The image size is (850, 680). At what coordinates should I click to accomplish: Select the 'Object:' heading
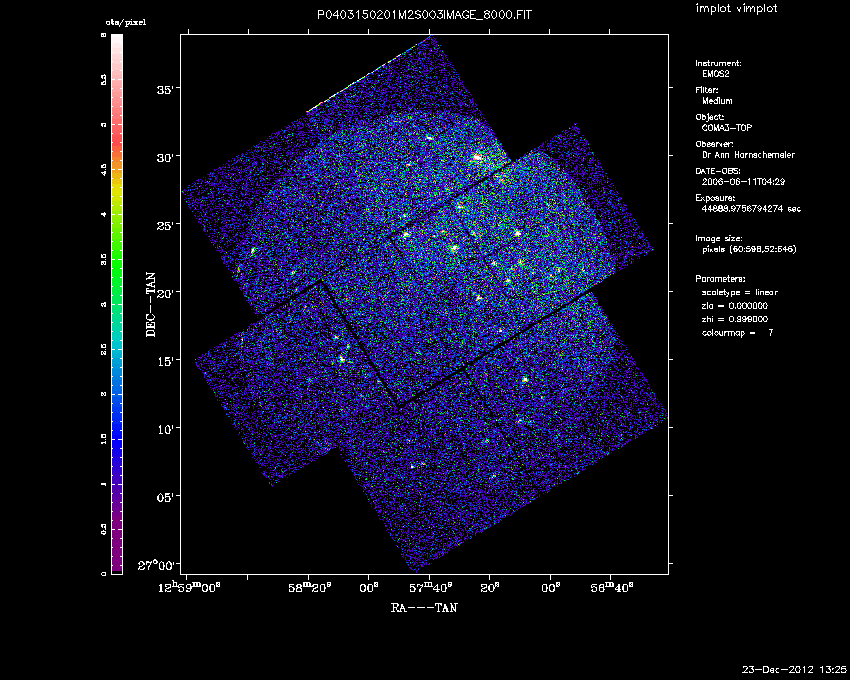710,117
